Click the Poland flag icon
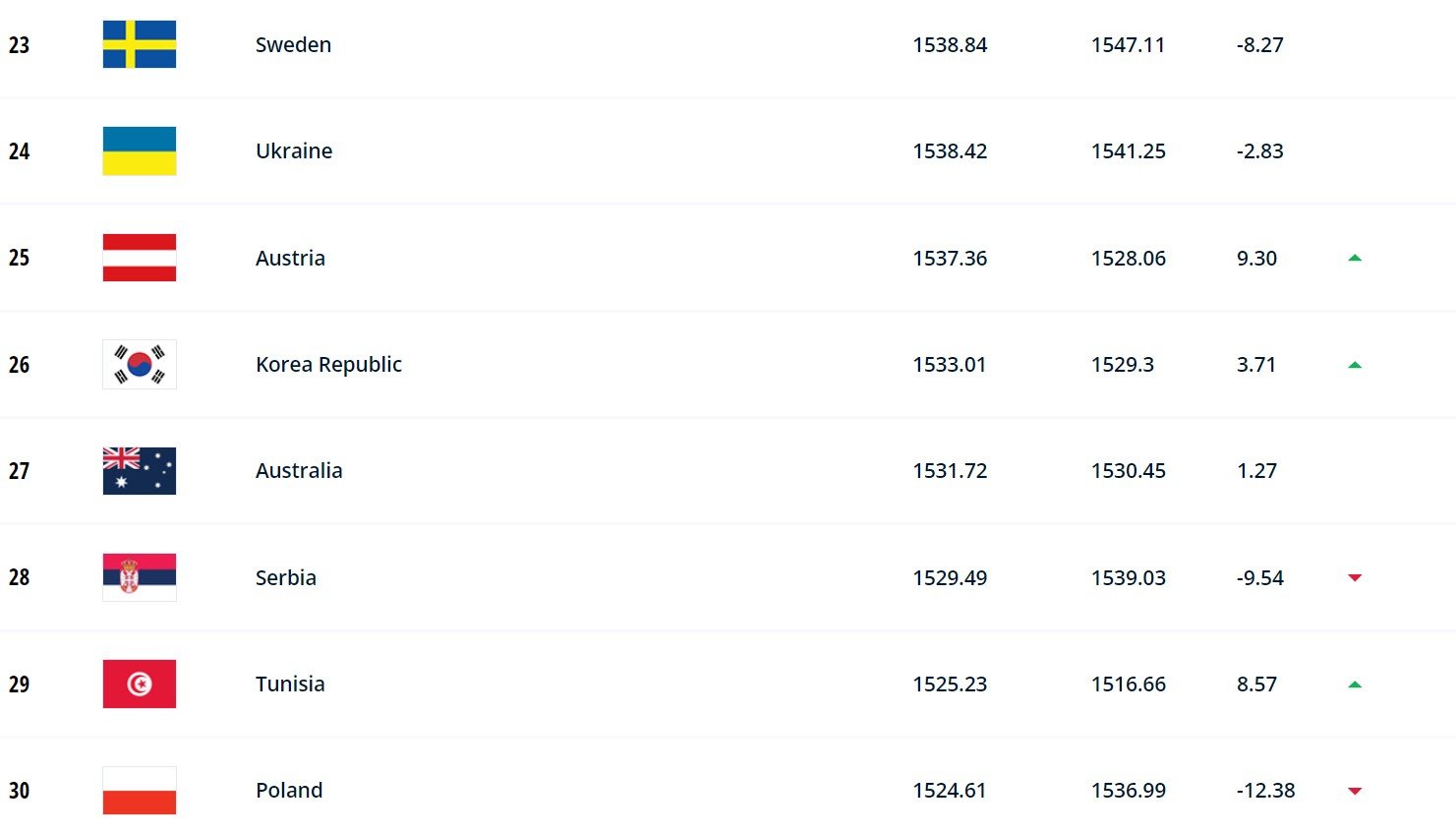The height and width of the screenshot is (833, 1456). pyautogui.click(x=140, y=790)
